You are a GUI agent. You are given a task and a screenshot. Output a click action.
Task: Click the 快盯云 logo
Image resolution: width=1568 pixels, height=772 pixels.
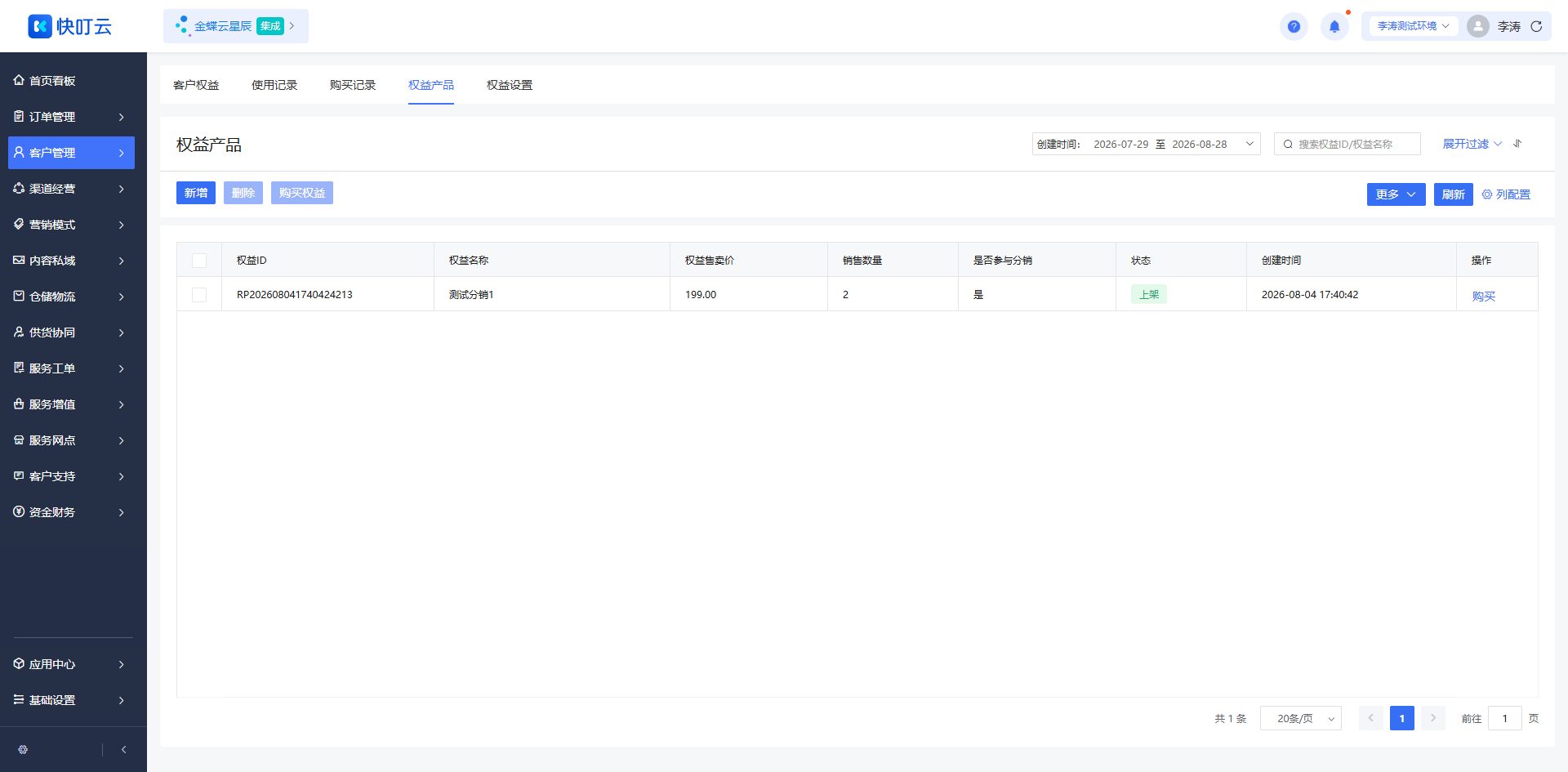(x=69, y=26)
